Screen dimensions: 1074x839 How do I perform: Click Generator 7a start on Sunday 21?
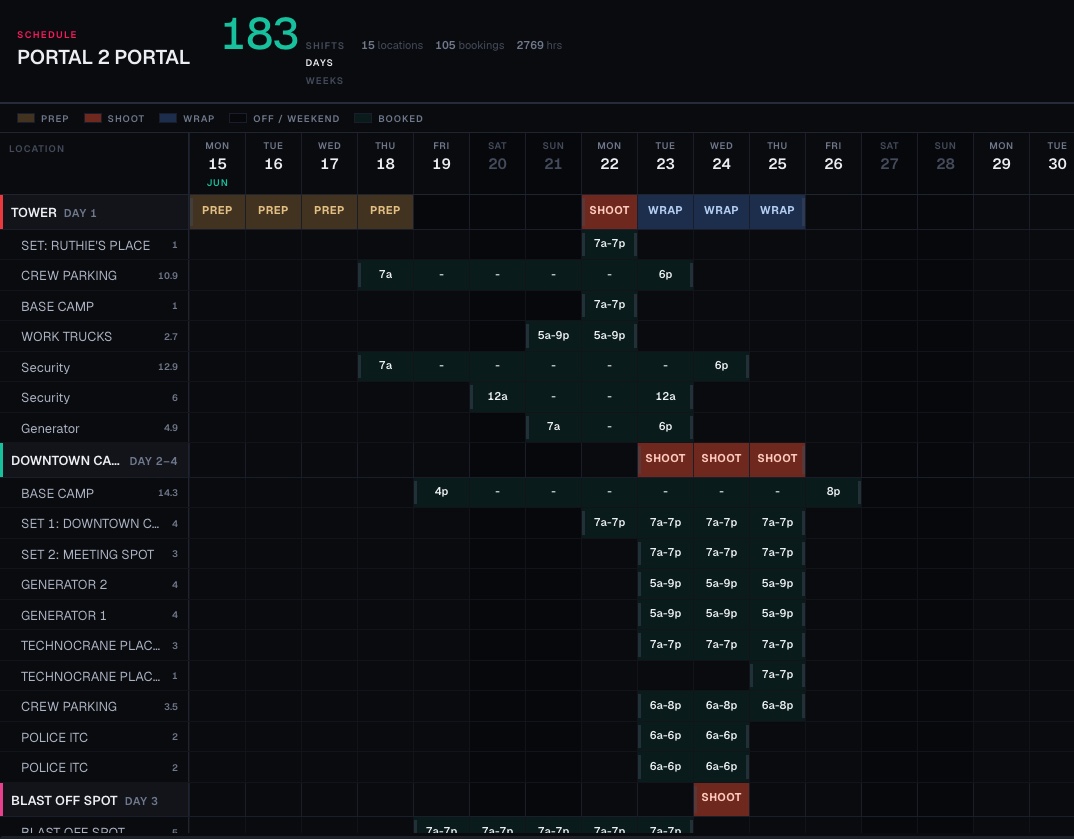click(553, 427)
